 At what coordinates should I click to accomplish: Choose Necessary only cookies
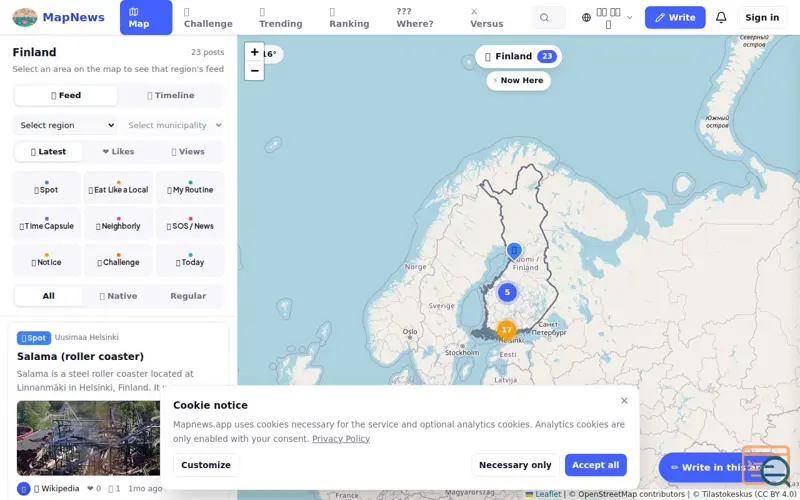coord(515,465)
